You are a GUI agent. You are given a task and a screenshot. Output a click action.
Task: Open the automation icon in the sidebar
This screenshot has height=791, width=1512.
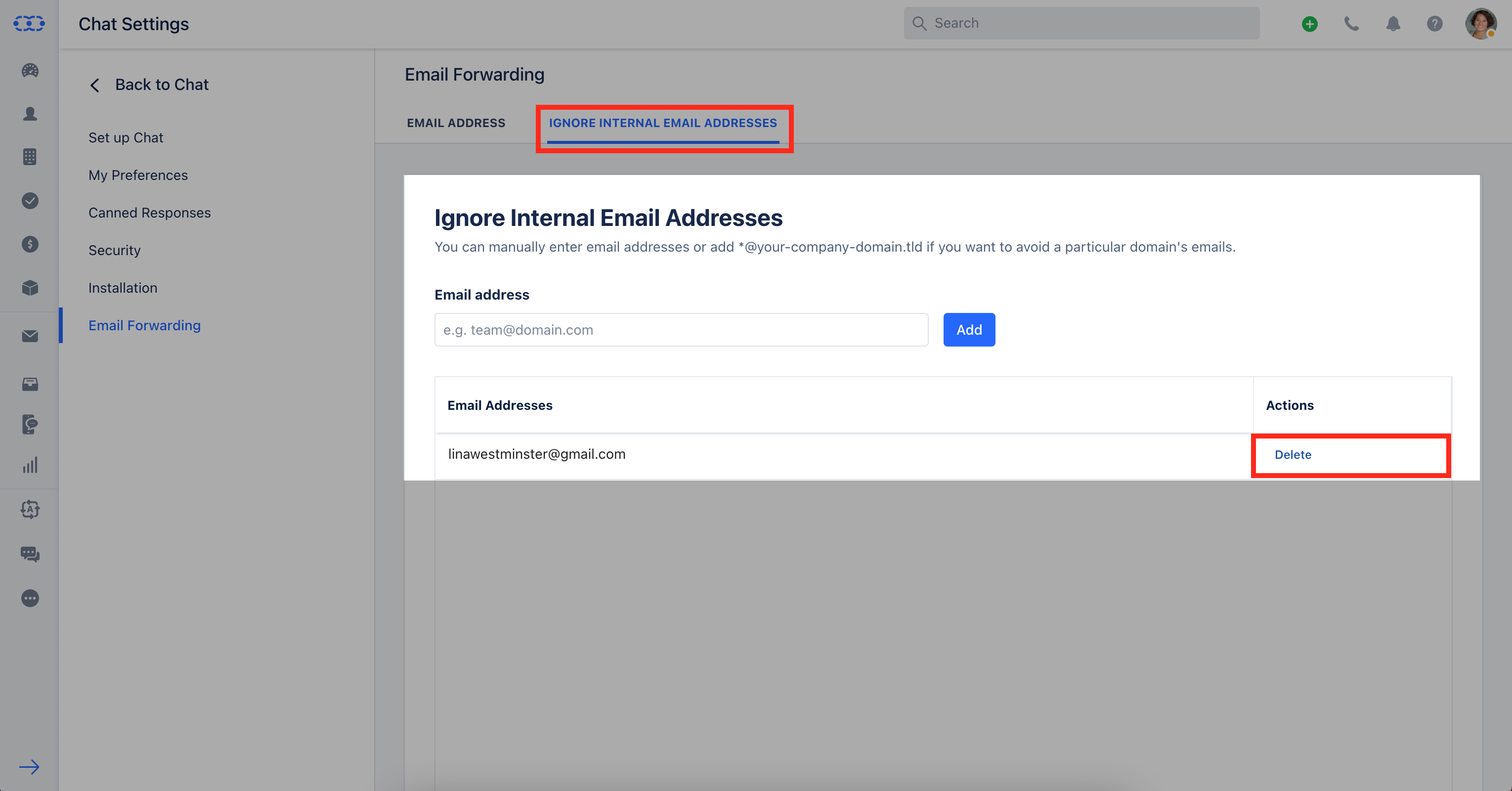(x=30, y=509)
